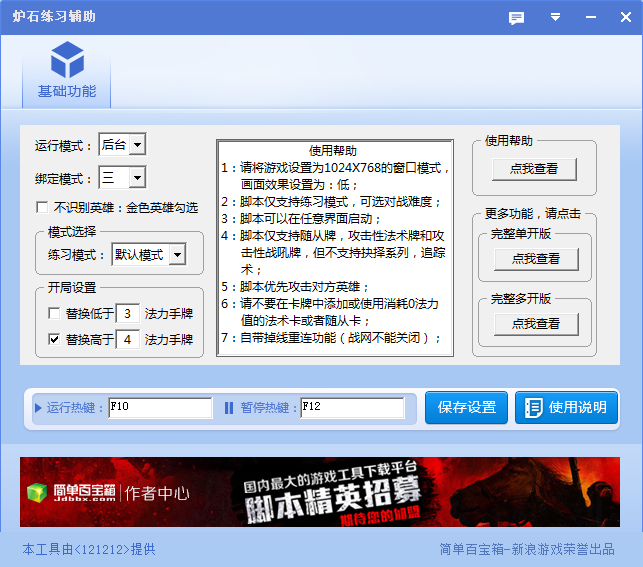
Task: Click the 简单百宝箱 green cube logo
Action: (x=37, y=493)
